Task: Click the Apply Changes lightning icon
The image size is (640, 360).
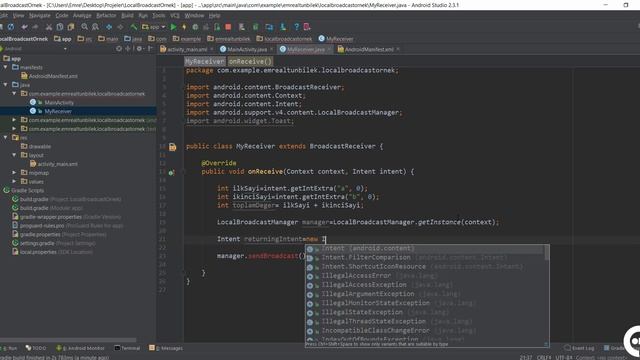Action: [184, 27]
